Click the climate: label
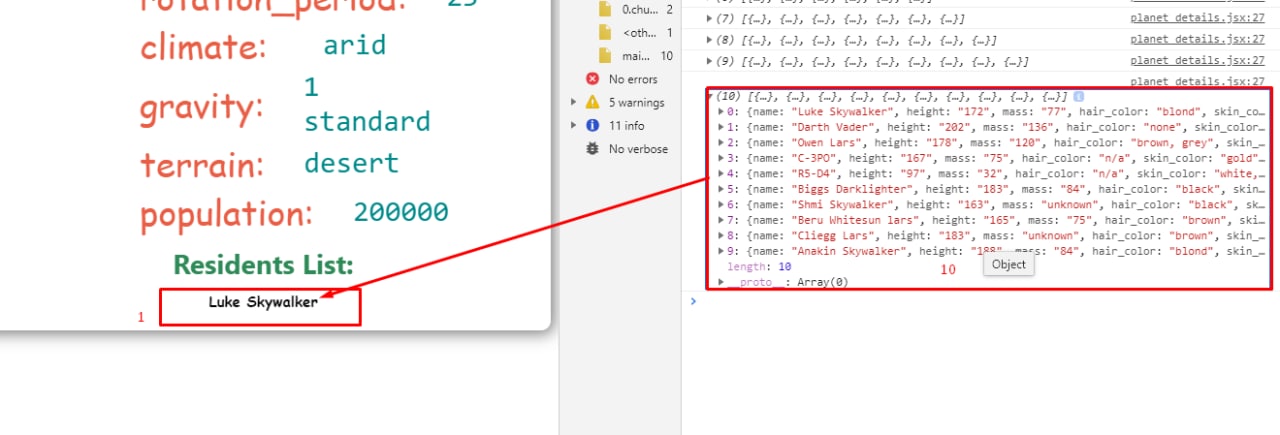Image resolution: width=1280 pixels, height=435 pixels. [203, 47]
